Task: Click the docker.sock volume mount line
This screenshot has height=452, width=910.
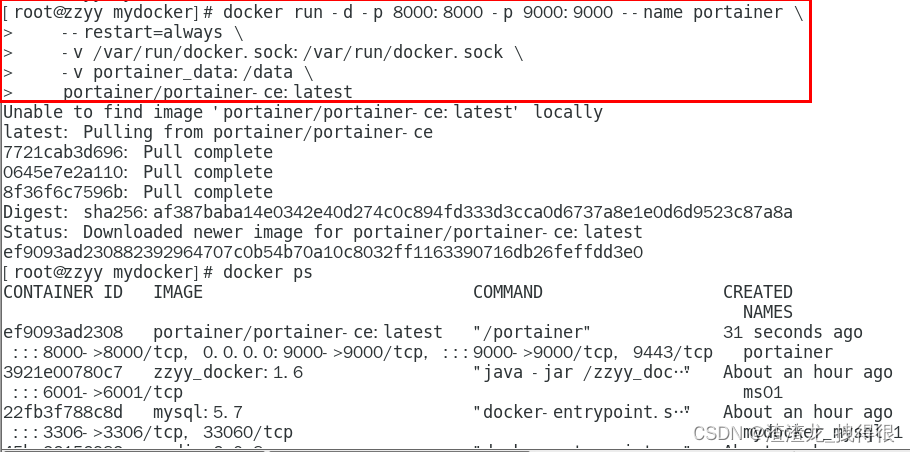Action: (x=292, y=52)
